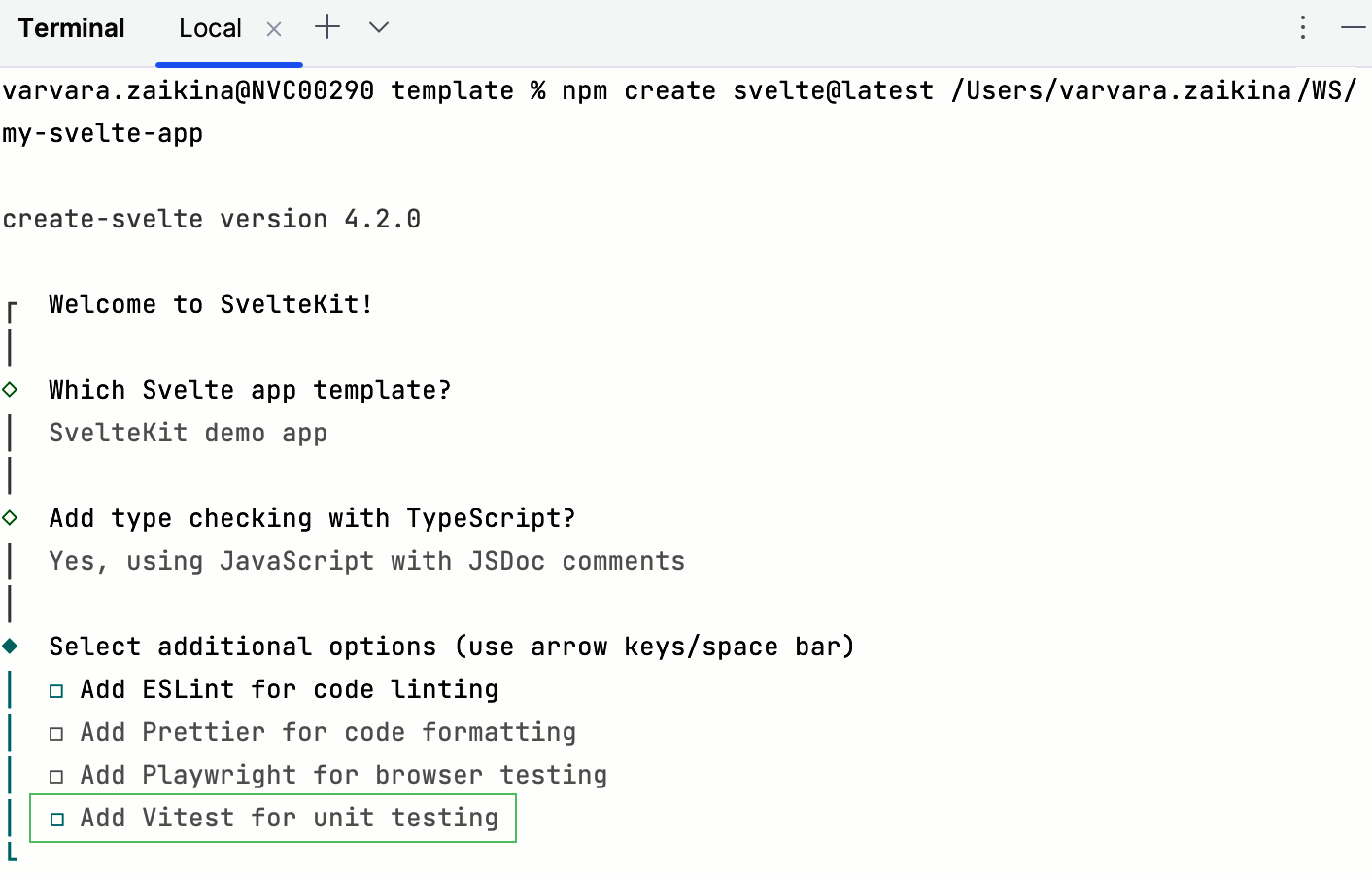The height and width of the screenshot is (875, 1372).
Task: Check the Vitest option checkbox
Action: tap(56, 820)
